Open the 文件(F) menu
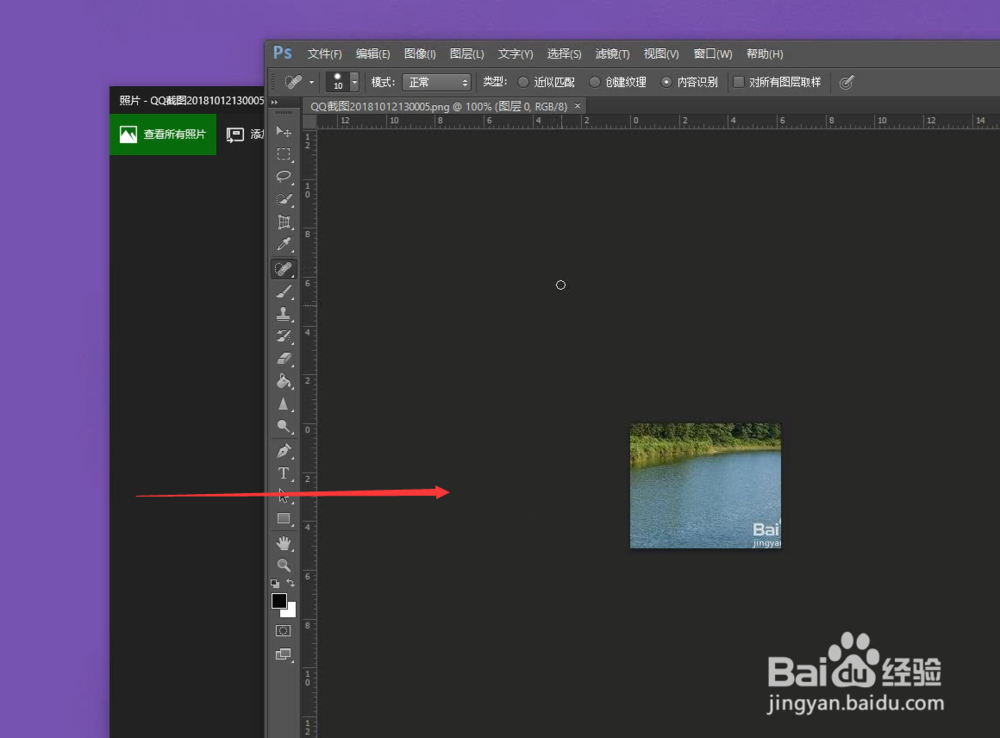Screen dimensions: 1000x738 (x=324, y=54)
